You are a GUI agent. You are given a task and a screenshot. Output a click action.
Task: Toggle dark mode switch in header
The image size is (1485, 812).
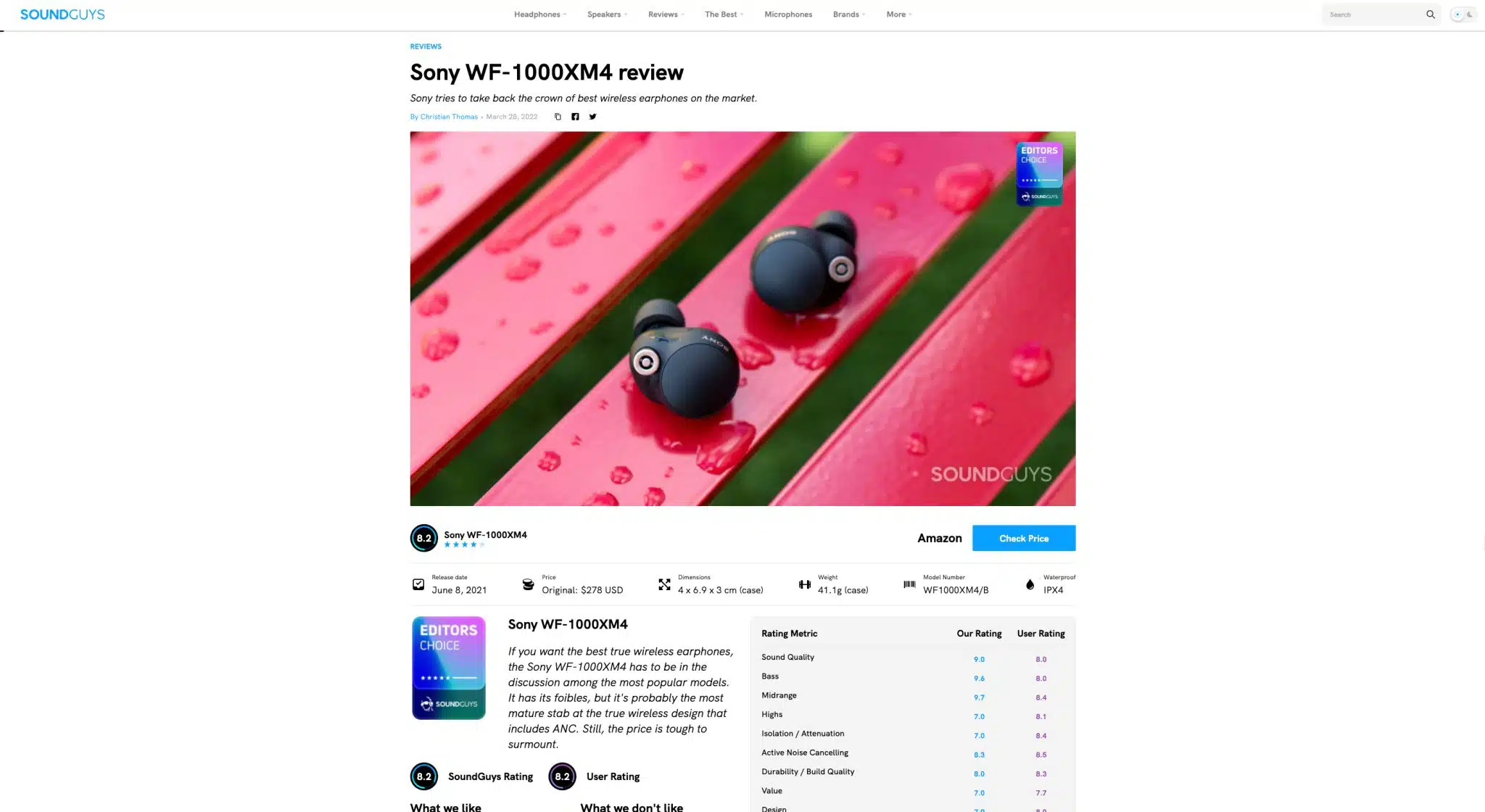1463,14
